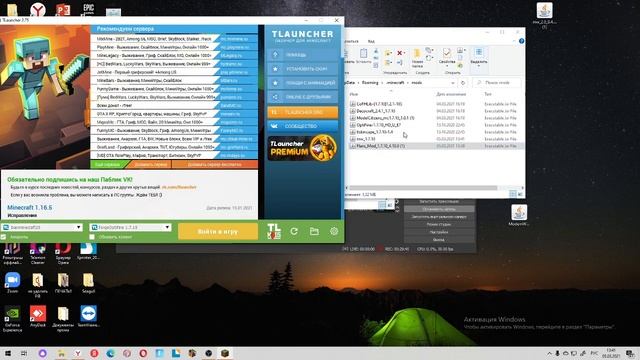Click the stop recording button in OBS

tap(439, 209)
